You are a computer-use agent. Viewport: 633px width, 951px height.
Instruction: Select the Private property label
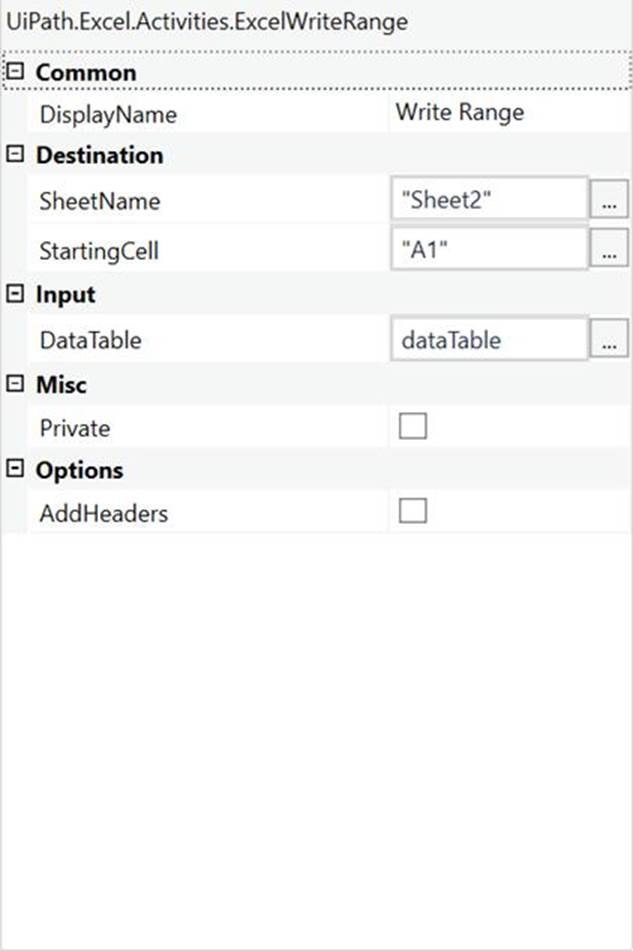(74, 429)
